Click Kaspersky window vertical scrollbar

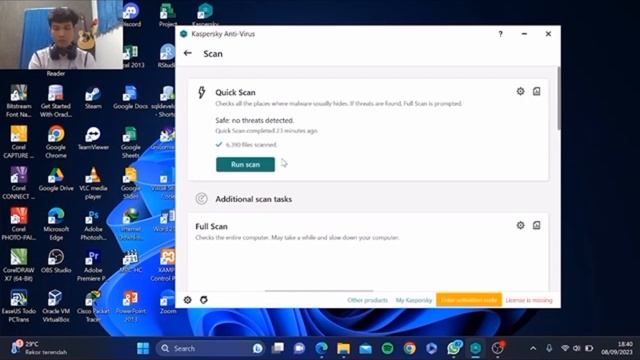click(x=558, y=99)
